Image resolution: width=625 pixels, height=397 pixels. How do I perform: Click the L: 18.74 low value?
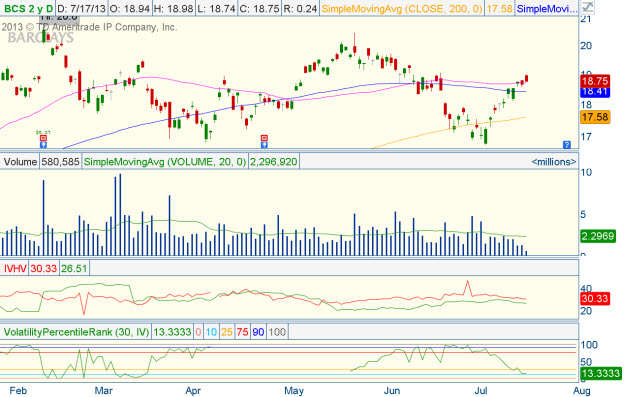tap(216, 8)
